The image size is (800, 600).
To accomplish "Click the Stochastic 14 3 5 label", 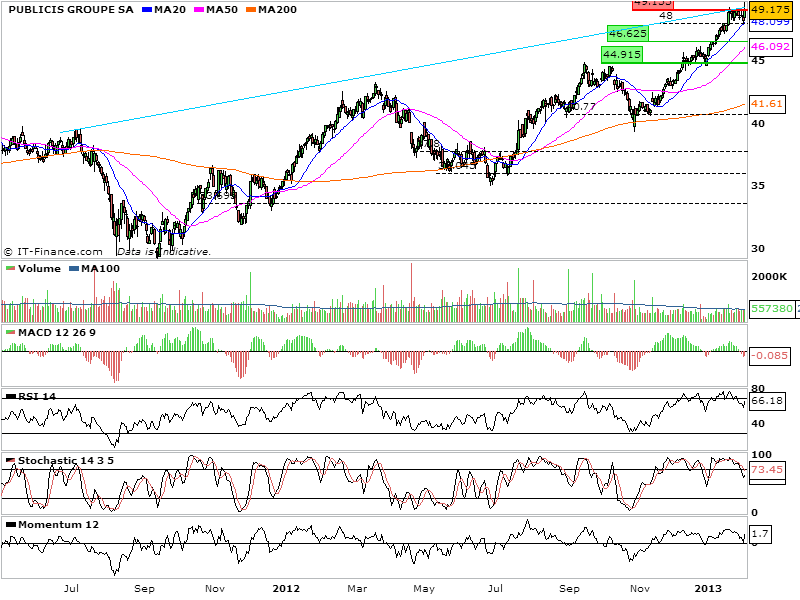I will click(x=66, y=461).
